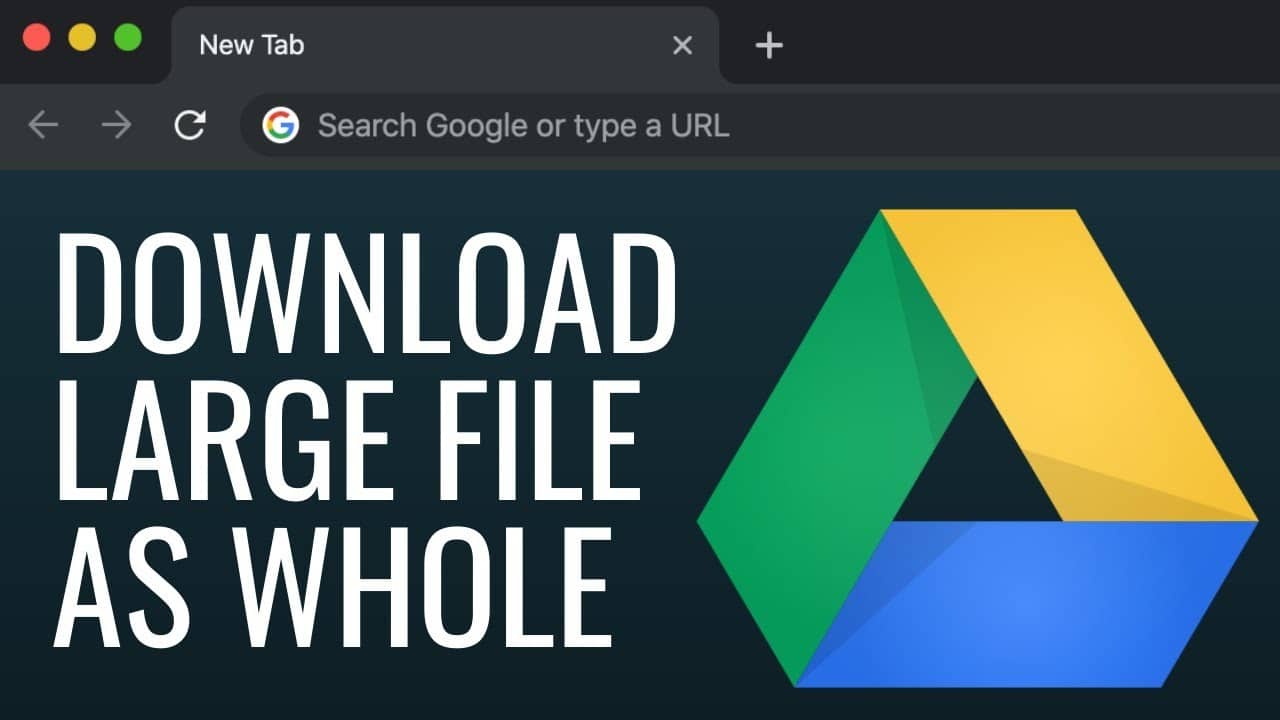Click the browser back arrow
Viewport: 1280px width, 720px height.
point(43,125)
